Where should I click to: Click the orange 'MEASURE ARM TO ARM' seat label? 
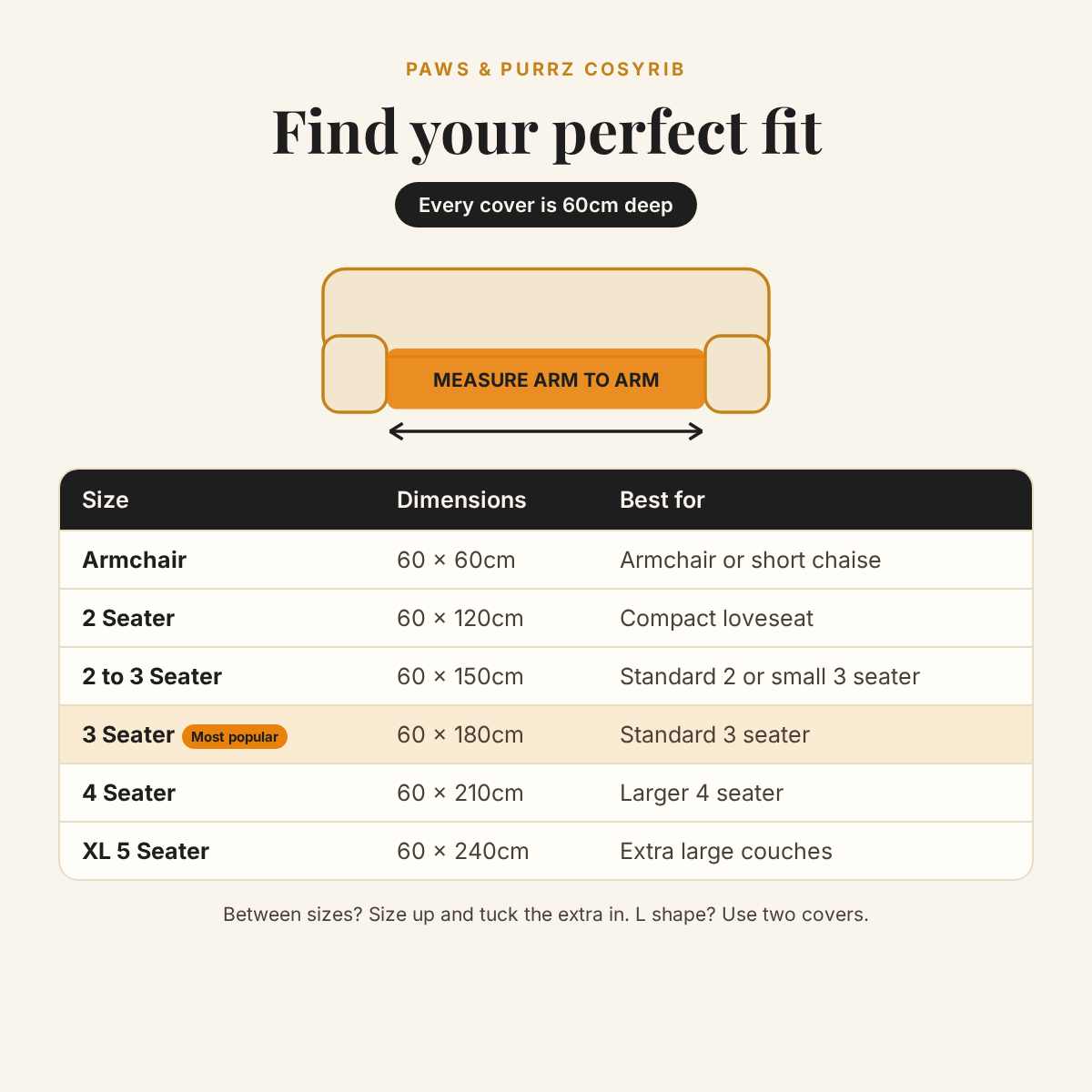(546, 379)
